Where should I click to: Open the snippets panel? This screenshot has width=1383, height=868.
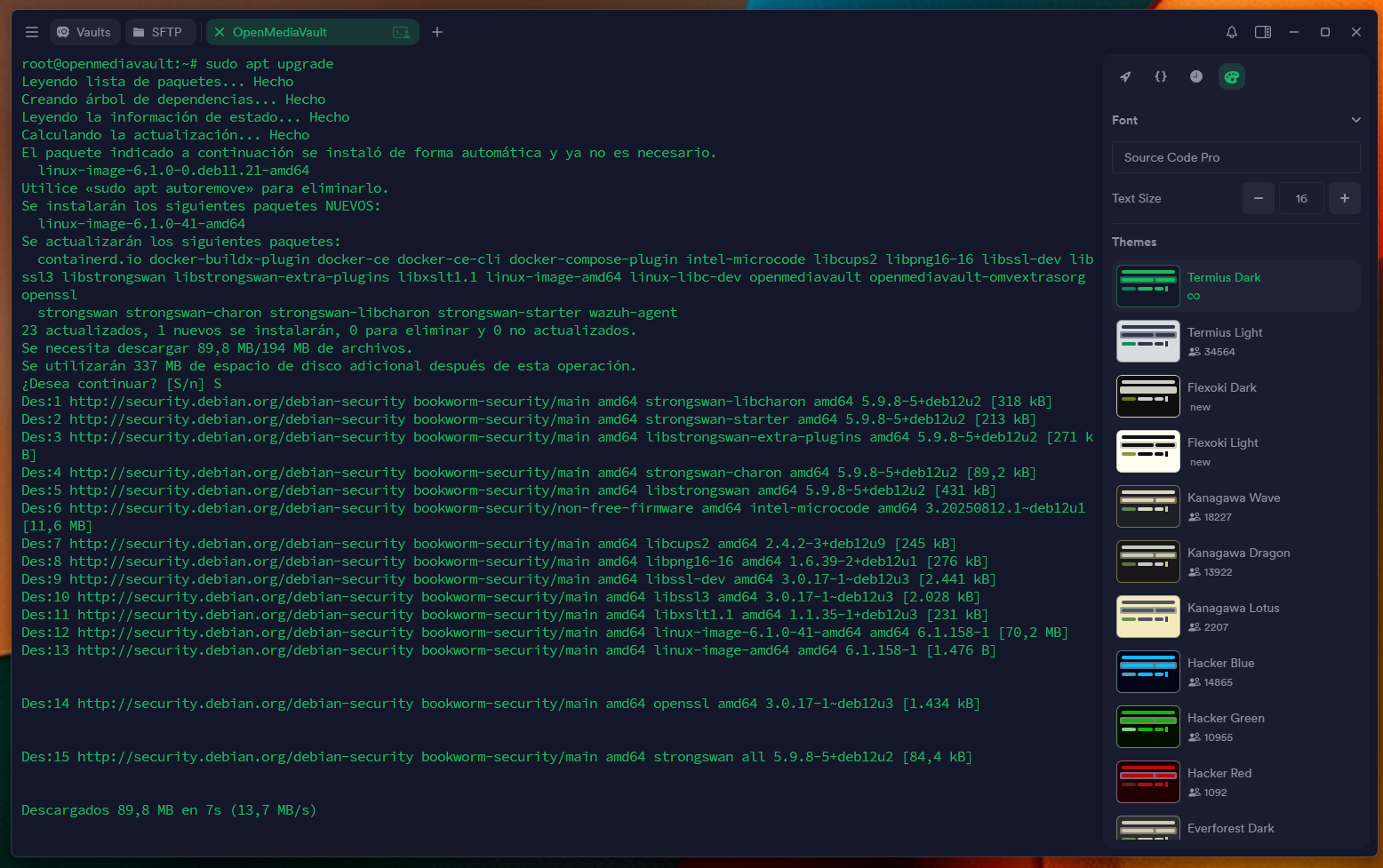(1161, 76)
